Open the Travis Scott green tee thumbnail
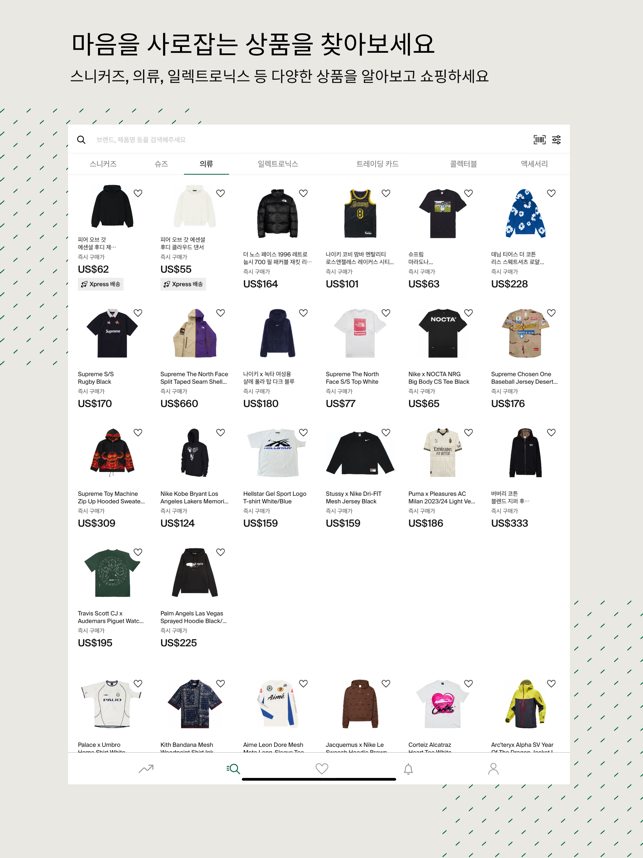The width and height of the screenshot is (643, 858). click(112, 573)
